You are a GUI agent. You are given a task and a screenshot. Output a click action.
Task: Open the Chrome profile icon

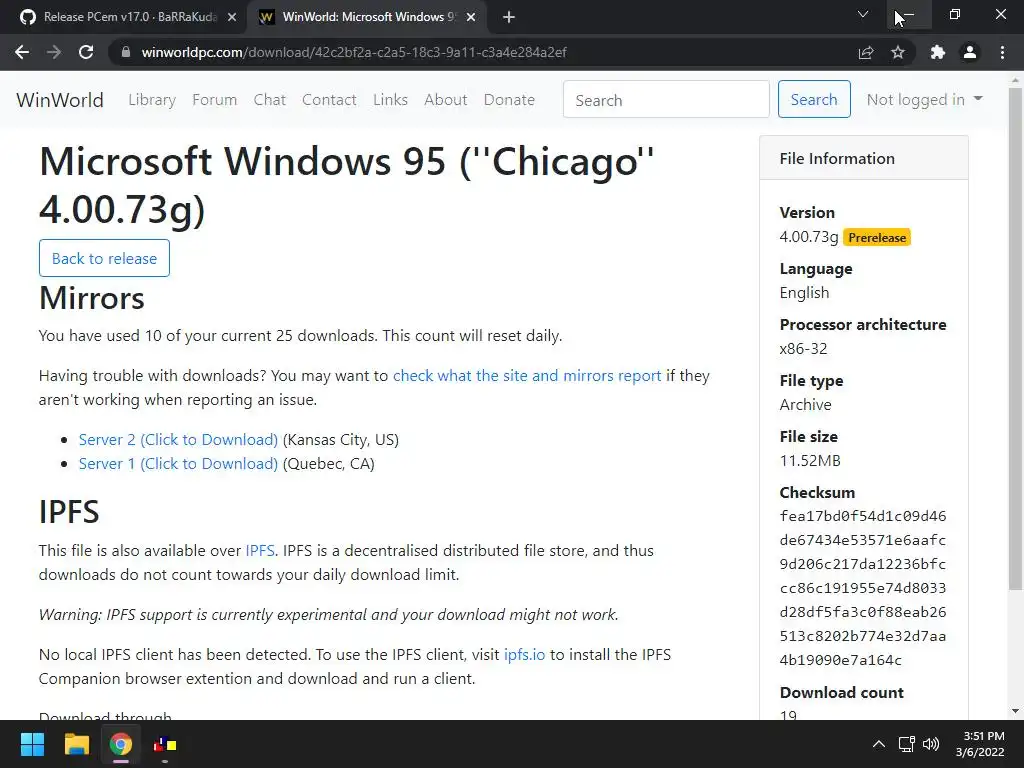tap(970, 52)
